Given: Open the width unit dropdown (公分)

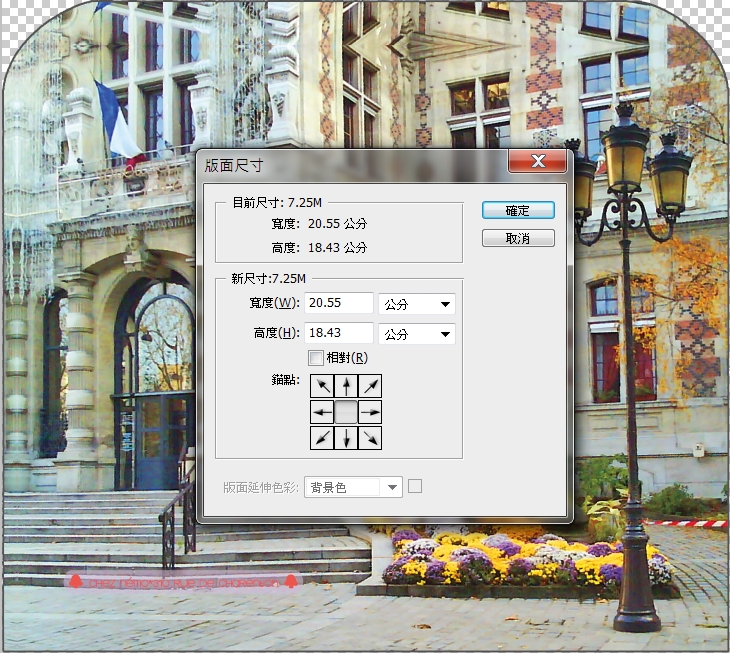Looking at the screenshot, I should point(417,304).
